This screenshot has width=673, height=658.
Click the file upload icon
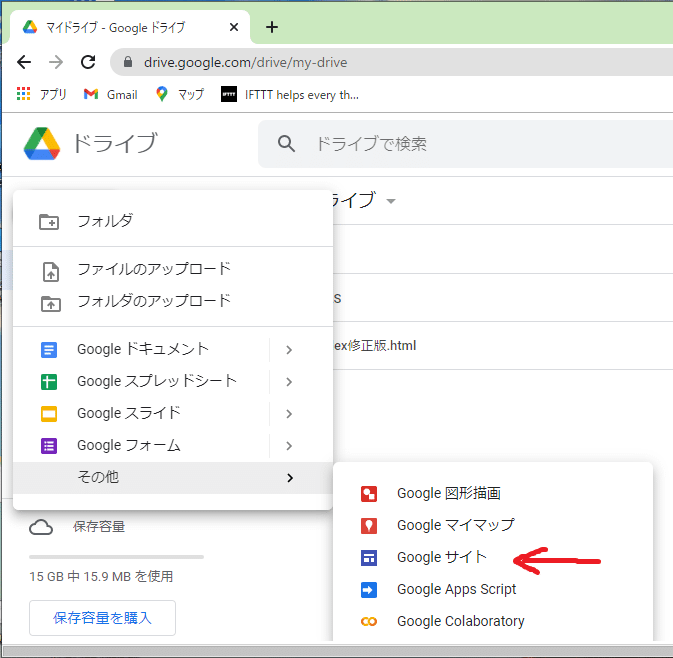[x=51, y=272]
